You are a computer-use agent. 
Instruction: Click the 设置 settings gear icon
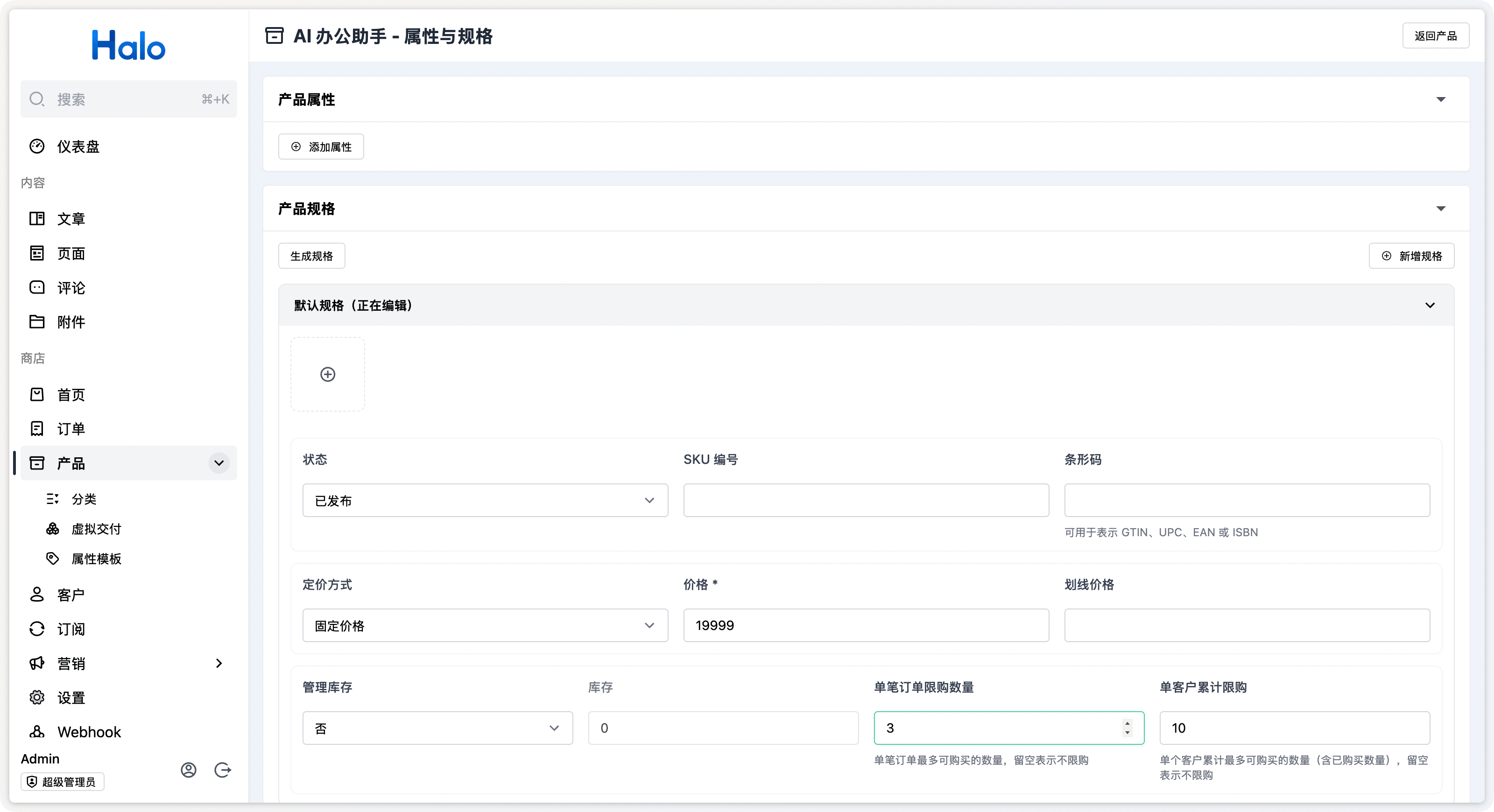pos(36,698)
